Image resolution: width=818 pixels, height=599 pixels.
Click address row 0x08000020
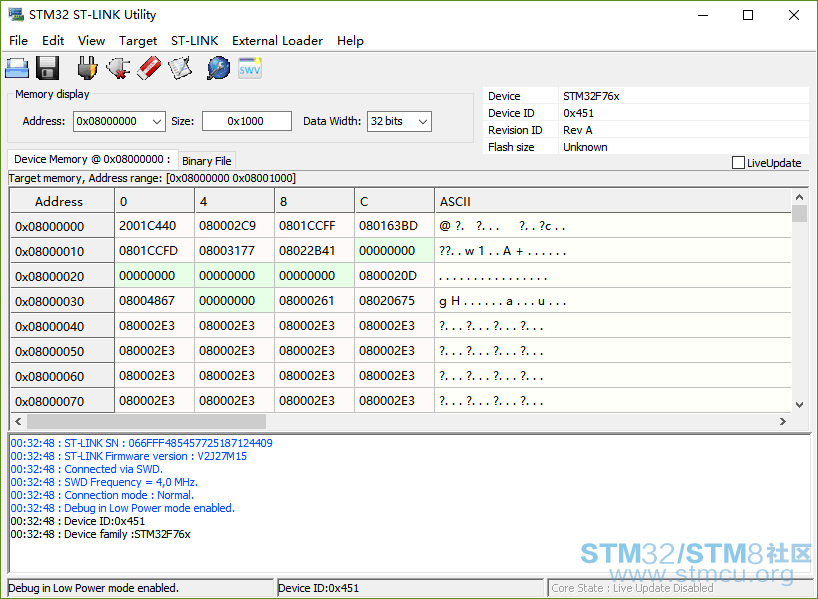pos(62,277)
